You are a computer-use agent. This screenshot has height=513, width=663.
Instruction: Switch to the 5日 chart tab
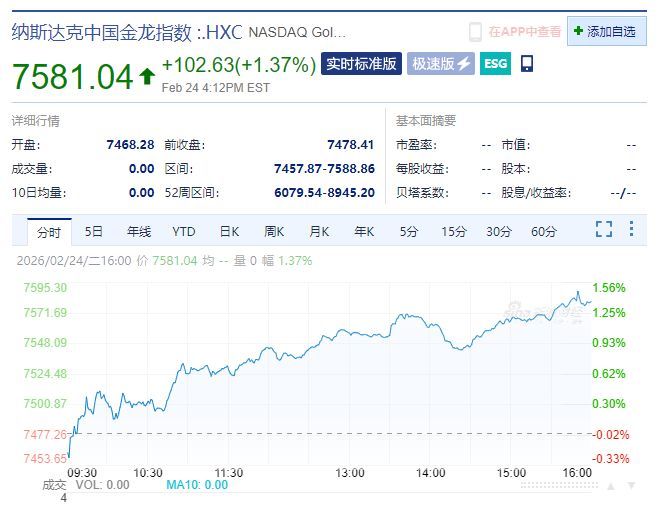click(x=94, y=232)
